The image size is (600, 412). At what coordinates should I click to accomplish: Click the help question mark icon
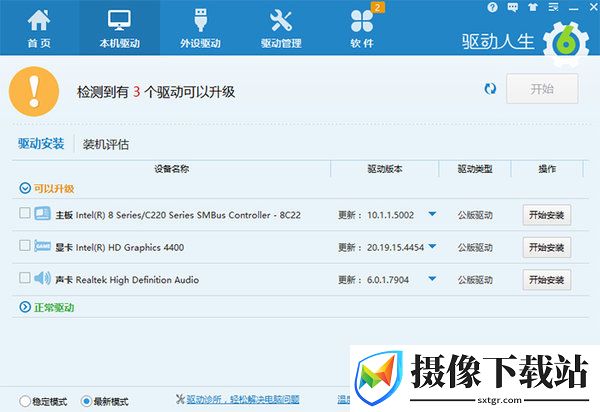pos(493,7)
